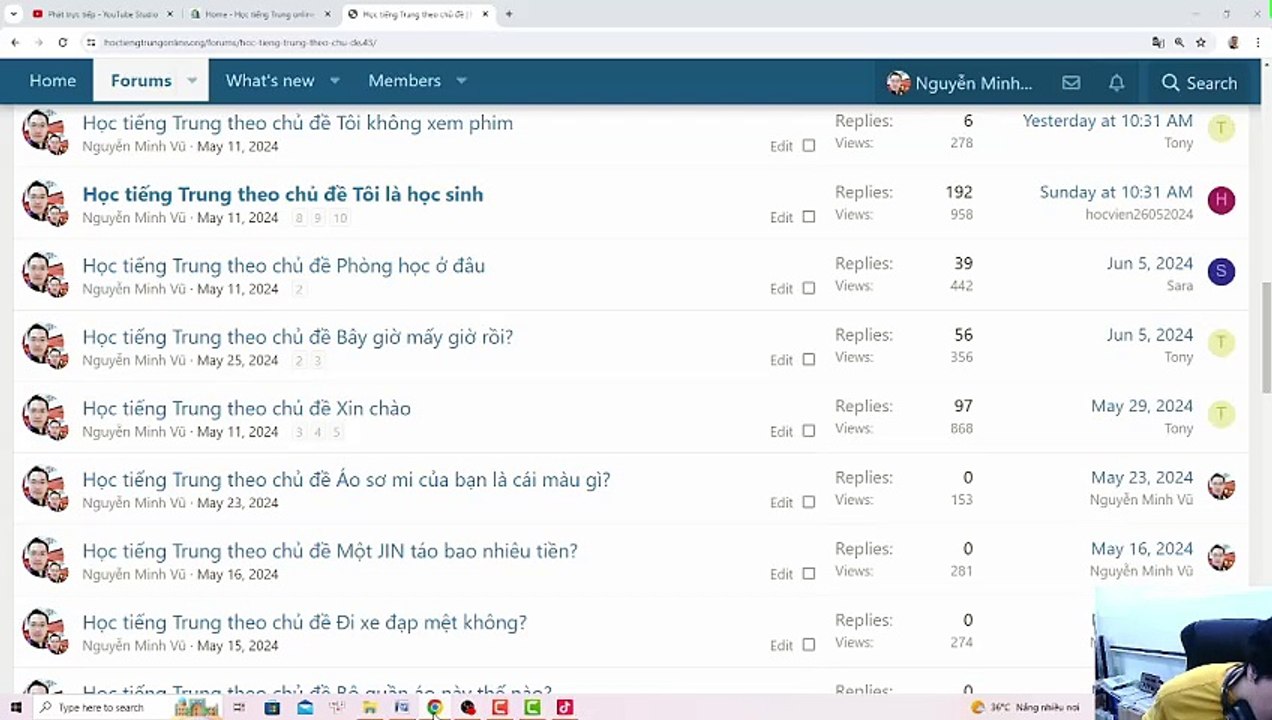Click the green Camtasia icon on taskbar
The image size is (1272, 720).
coord(533,707)
